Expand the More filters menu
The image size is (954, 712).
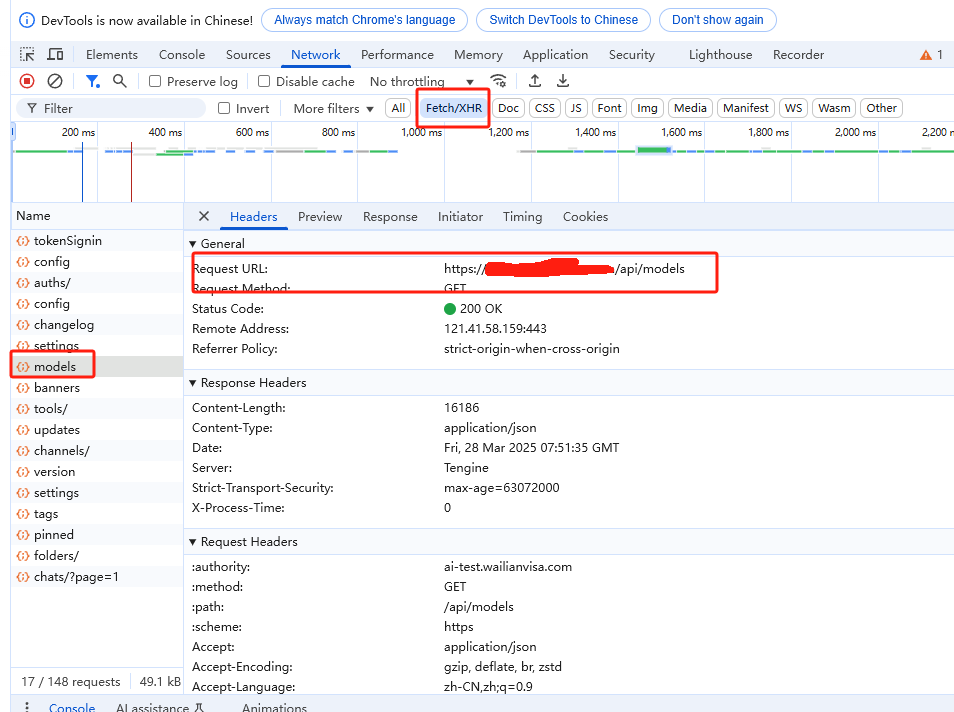[331, 108]
